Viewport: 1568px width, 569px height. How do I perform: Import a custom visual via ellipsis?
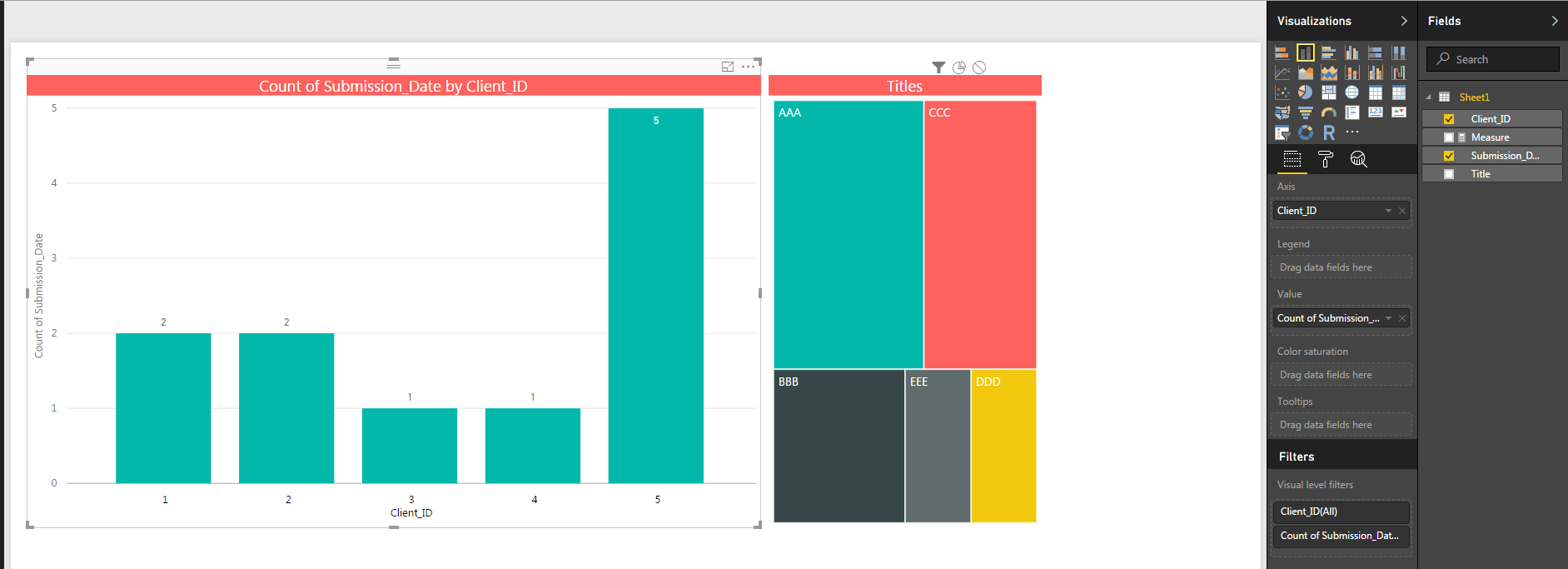pos(1352,132)
